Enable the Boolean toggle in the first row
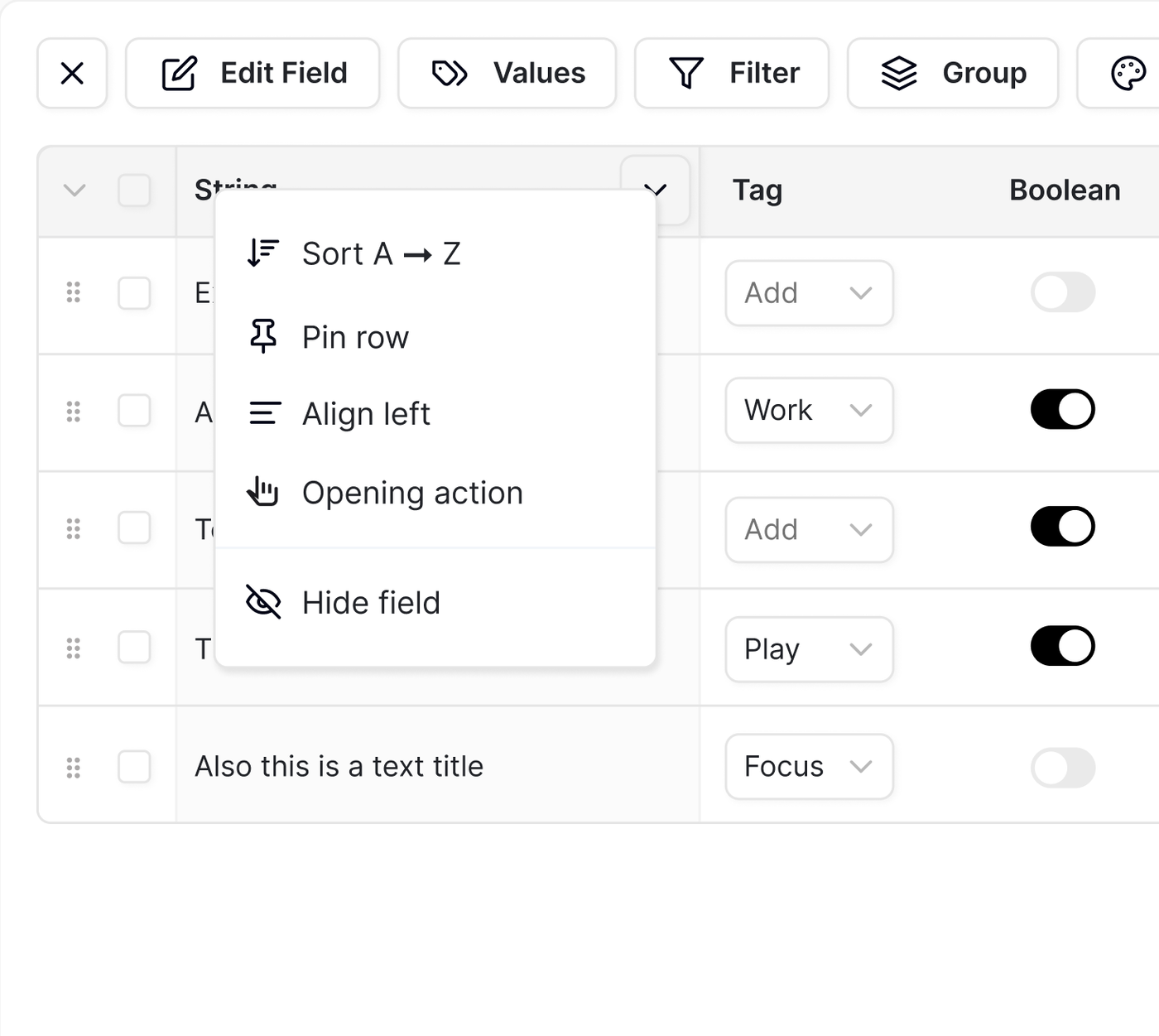The height and width of the screenshot is (1036, 1159). coord(1063,292)
